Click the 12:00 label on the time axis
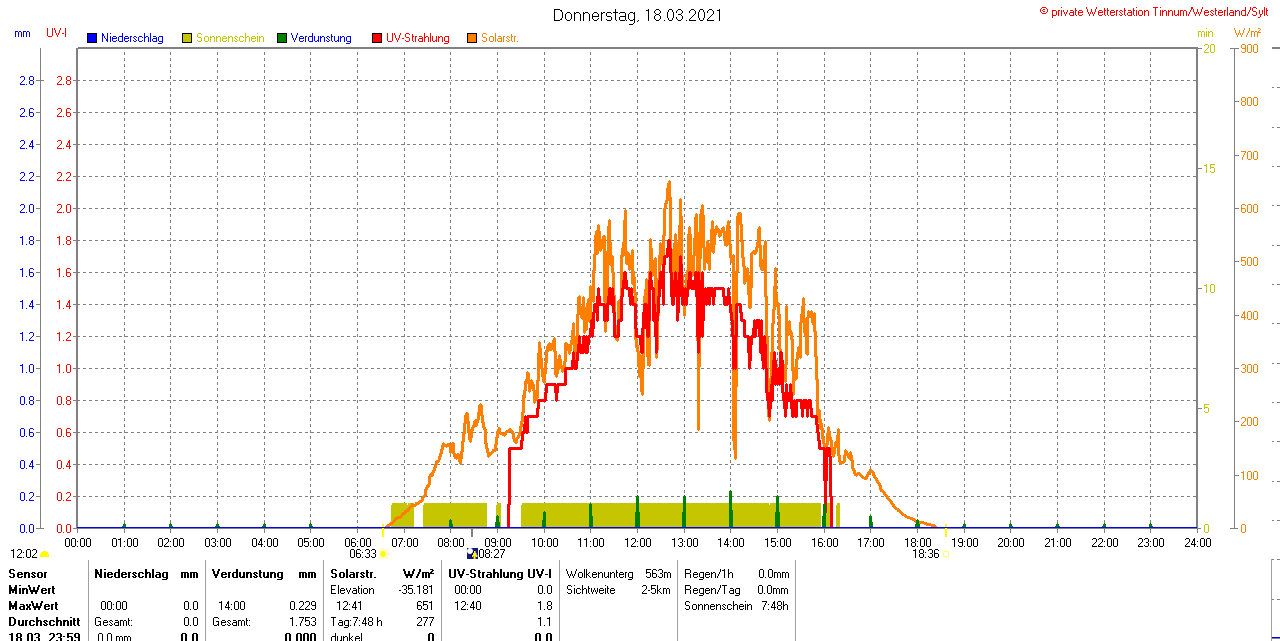1280x641 pixels. [x=637, y=543]
